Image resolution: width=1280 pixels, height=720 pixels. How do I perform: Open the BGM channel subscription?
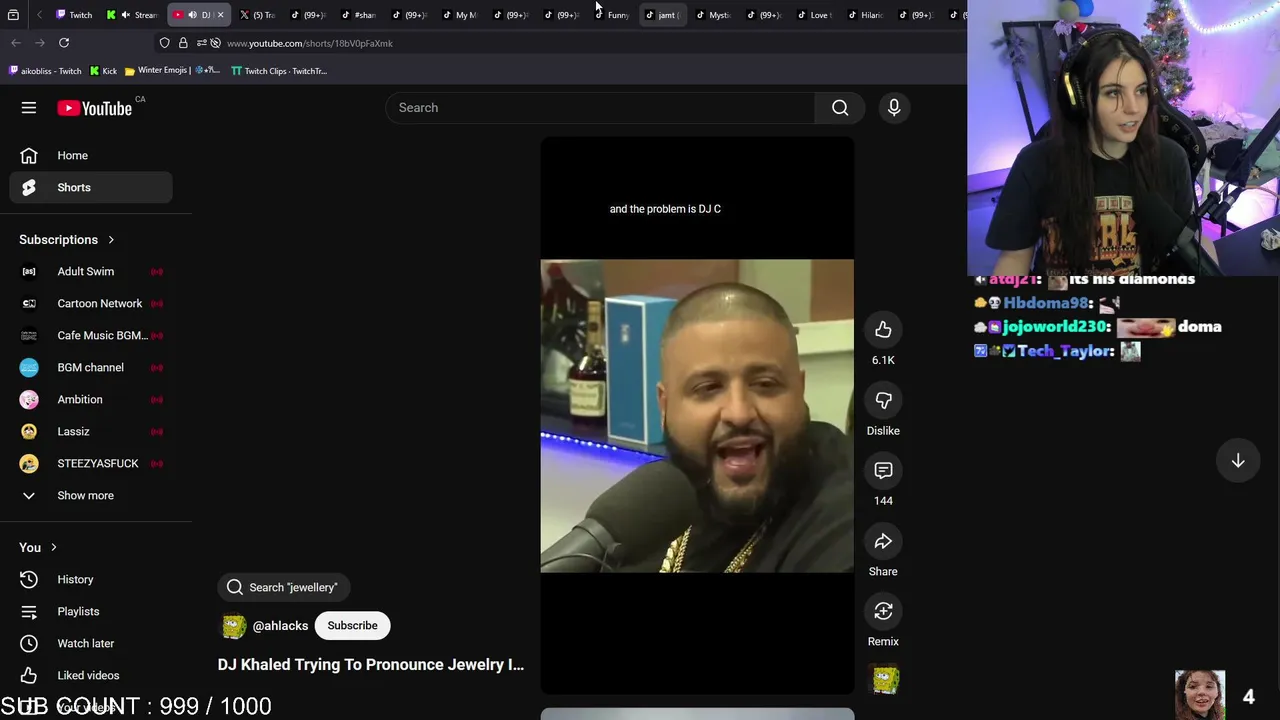click(x=91, y=368)
